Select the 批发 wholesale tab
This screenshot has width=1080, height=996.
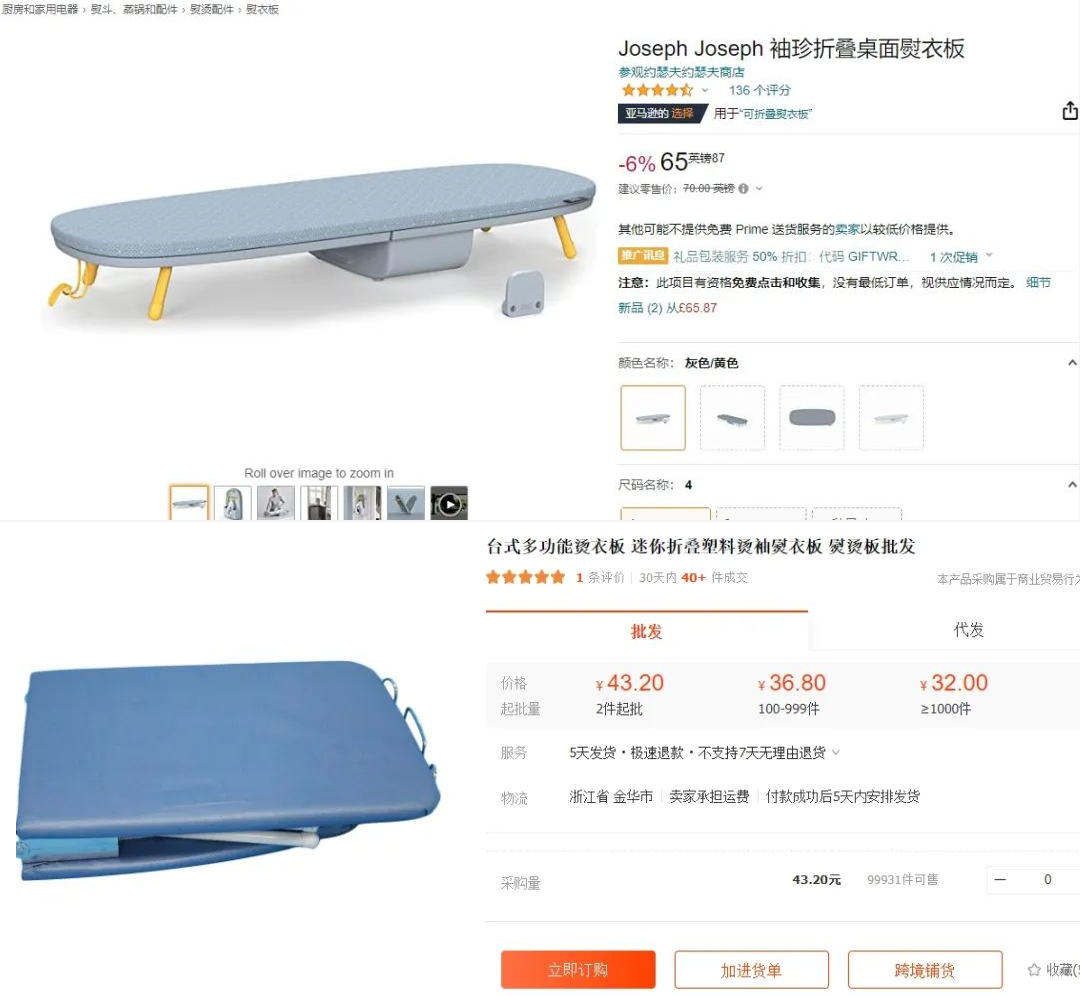pyautogui.click(x=646, y=631)
